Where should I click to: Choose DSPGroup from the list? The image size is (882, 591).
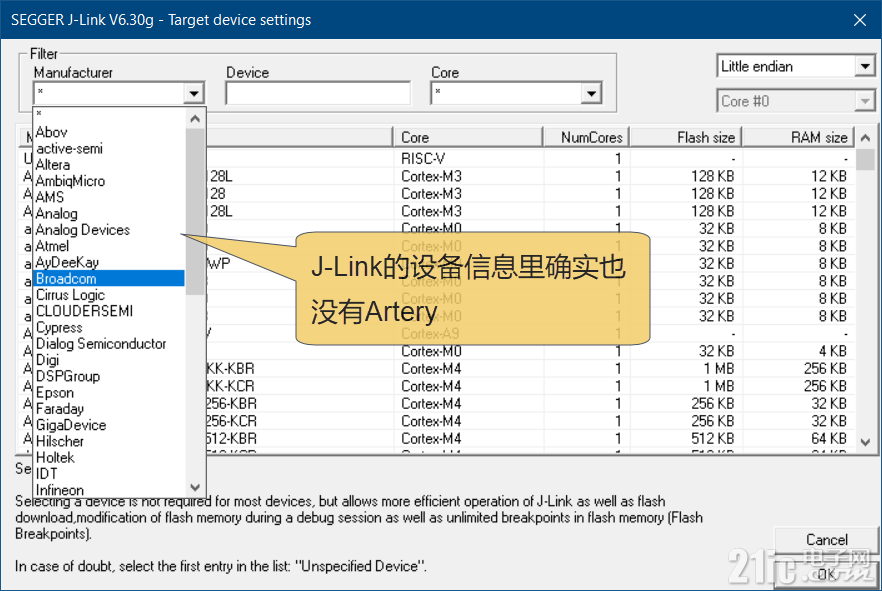pos(109,377)
